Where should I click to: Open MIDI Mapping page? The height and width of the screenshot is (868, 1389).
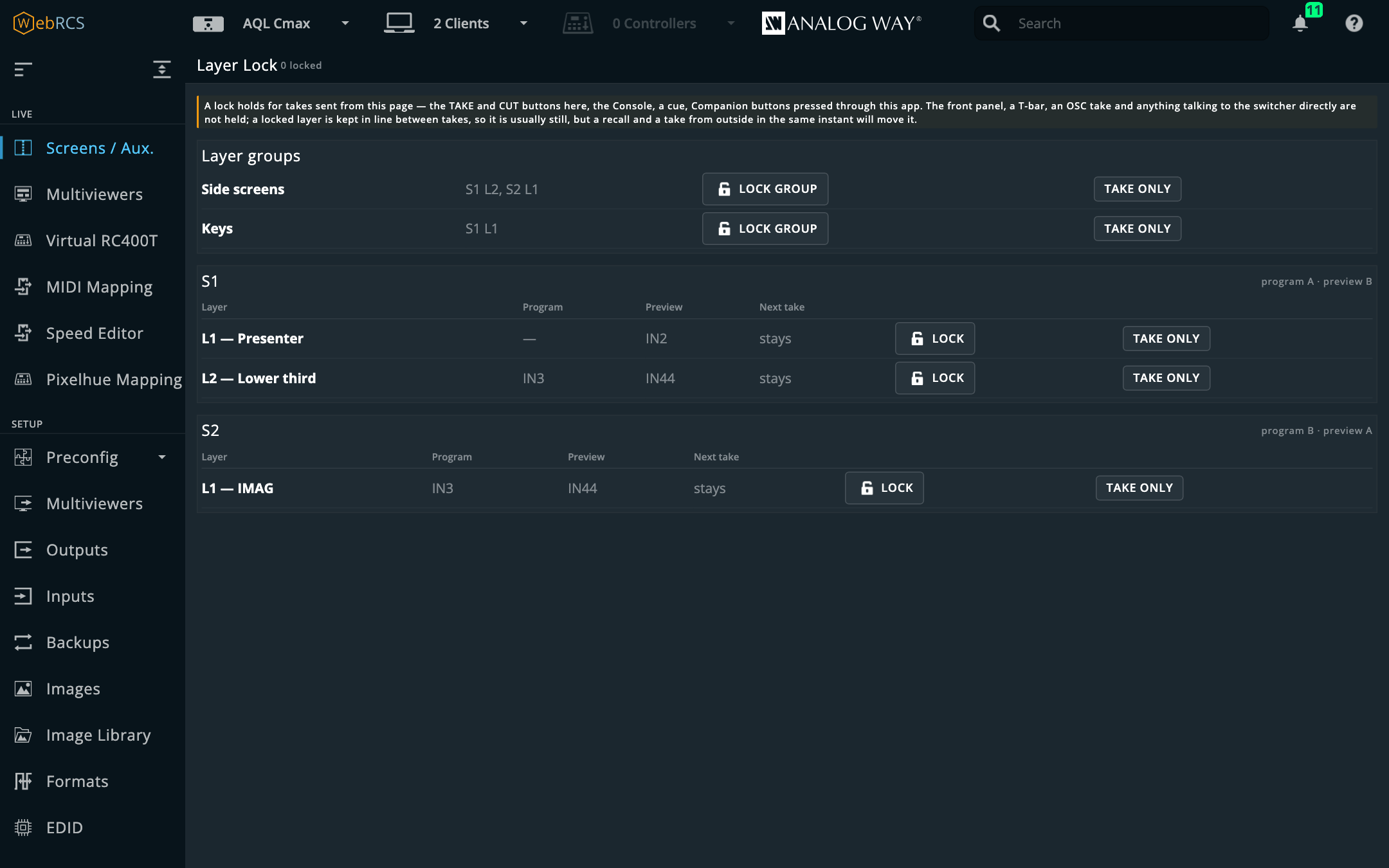click(x=93, y=287)
